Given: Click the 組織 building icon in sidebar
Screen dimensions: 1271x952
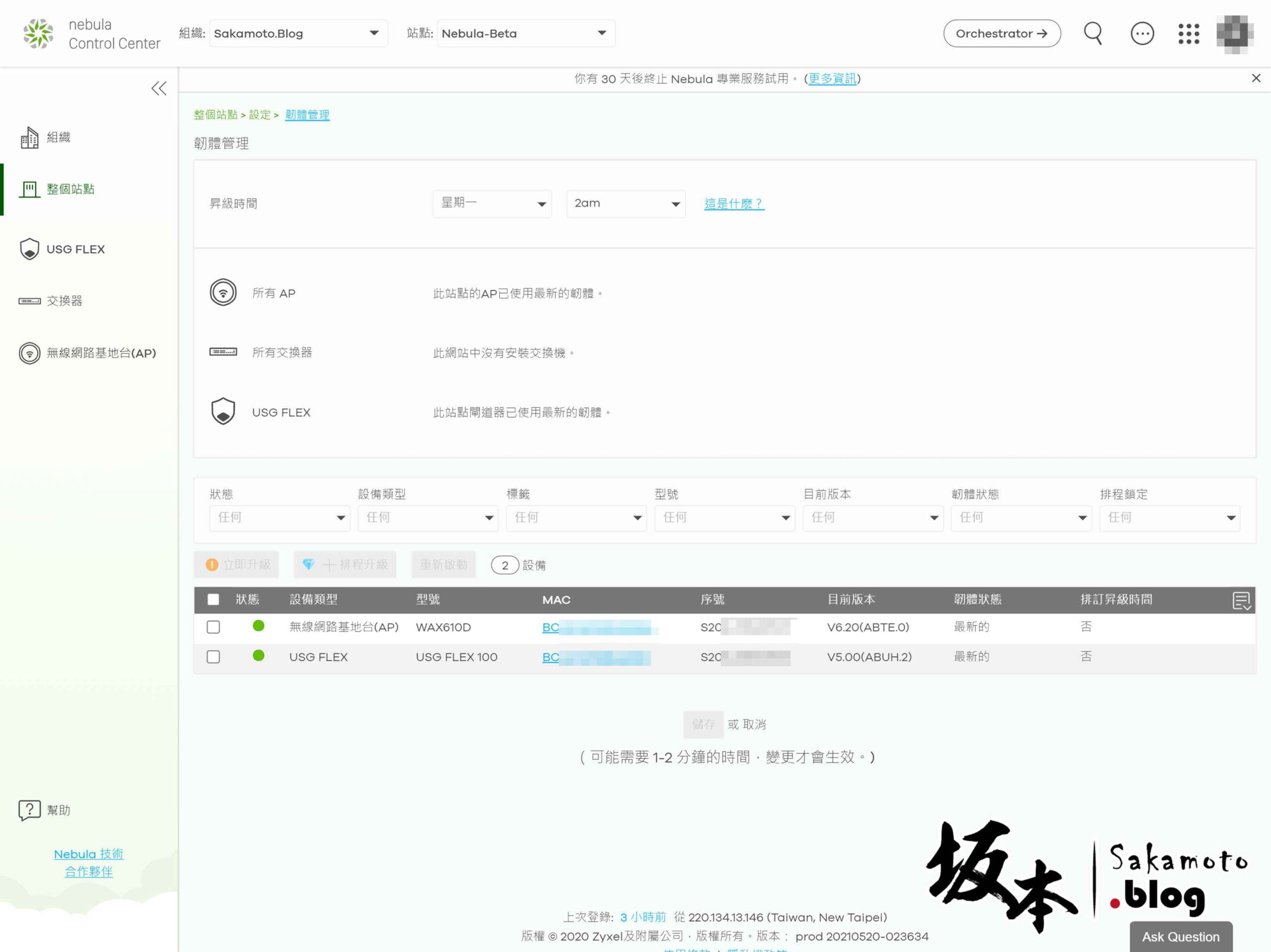Looking at the screenshot, I should click(x=29, y=137).
